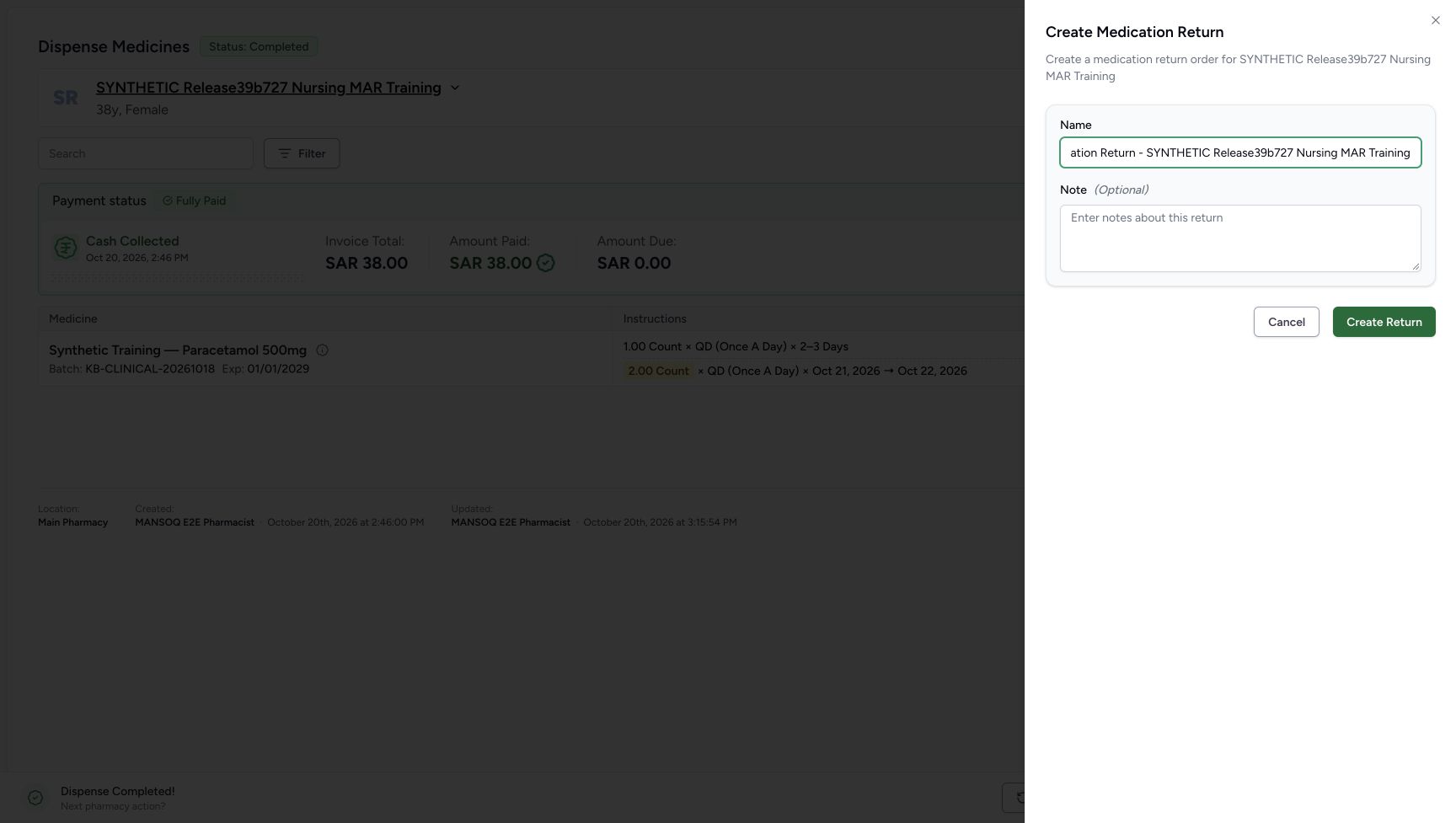Click the Create Return button
This screenshot has width=1456, height=823.
pos(1384,322)
